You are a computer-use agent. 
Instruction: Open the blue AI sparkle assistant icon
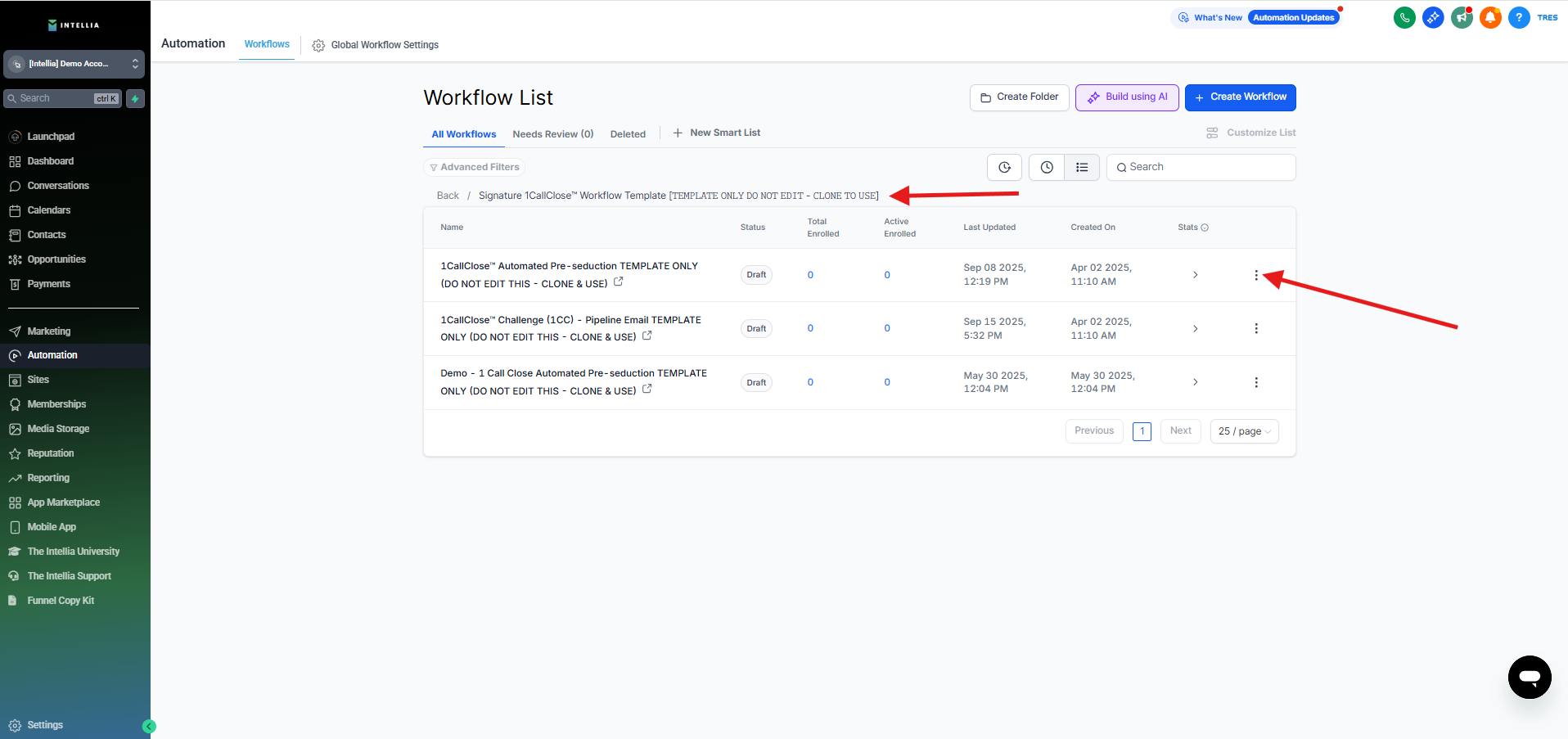(1433, 17)
